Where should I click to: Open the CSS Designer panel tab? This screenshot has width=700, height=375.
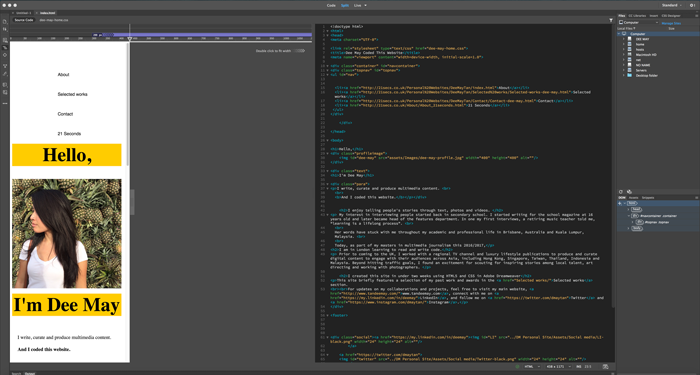tap(671, 16)
